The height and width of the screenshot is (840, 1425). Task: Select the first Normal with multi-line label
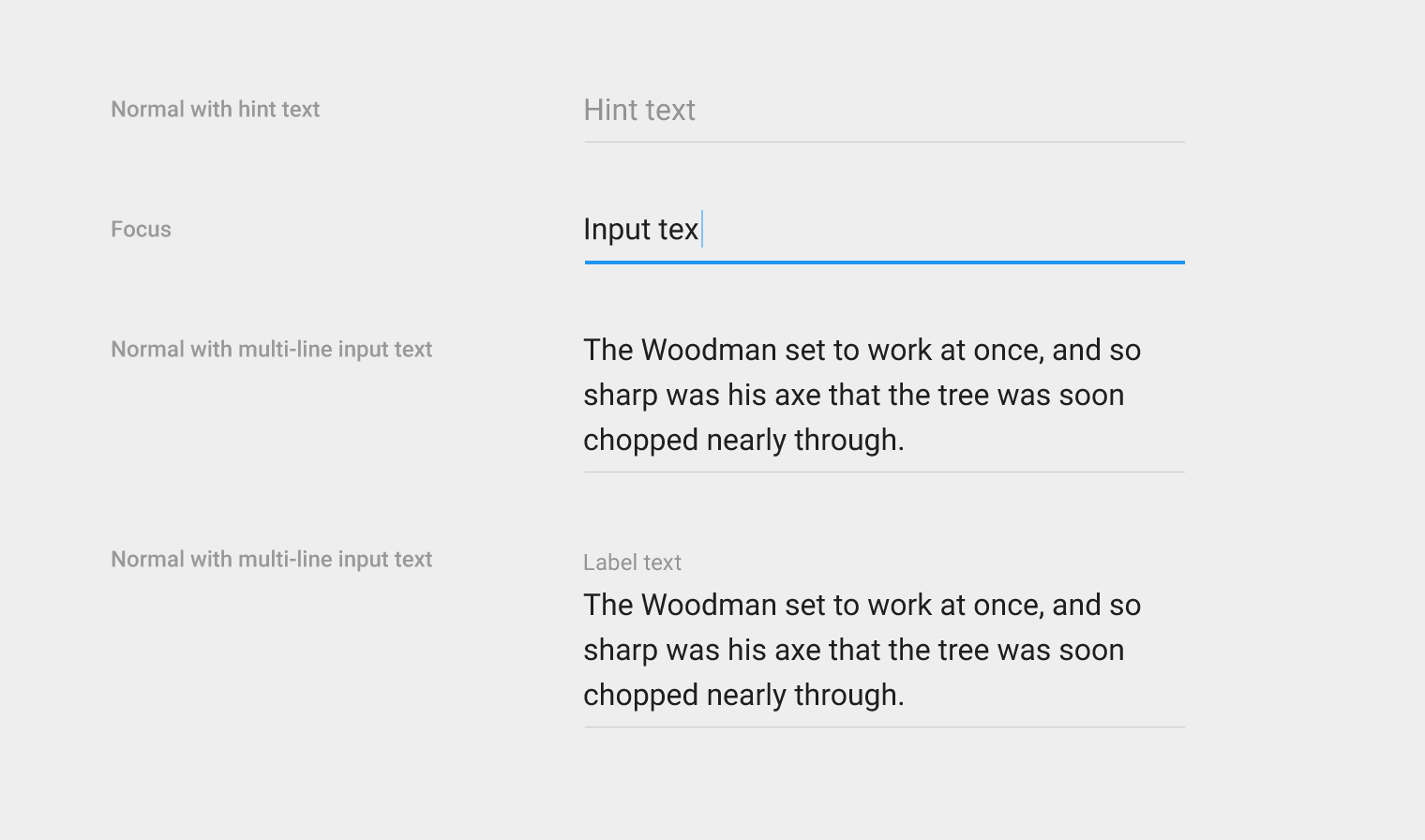[271, 349]
